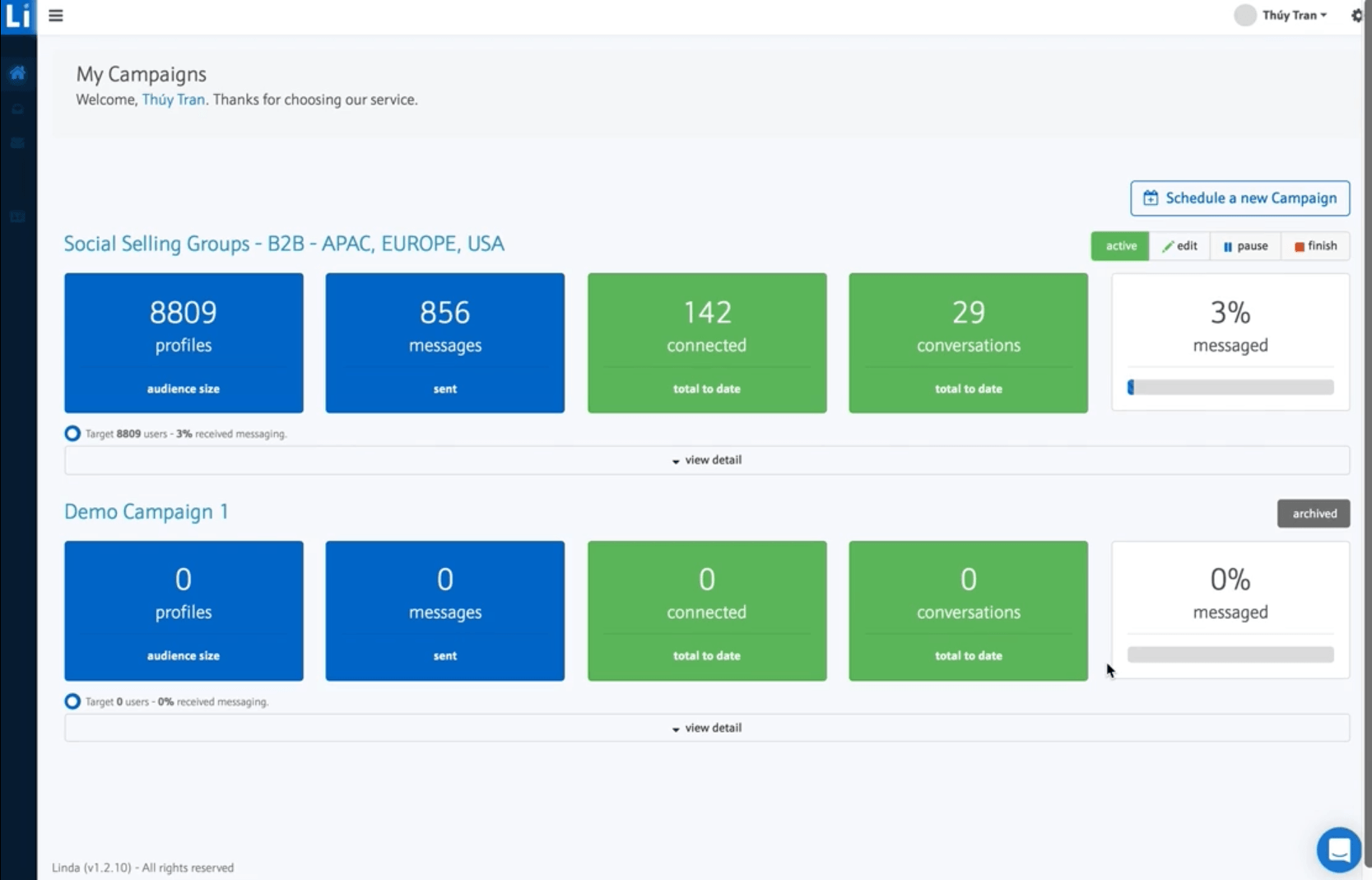This screenshot has height=880, width=1372.
Task: Click the circle icon beside Target 0 users
Action: tap(72, 701)
